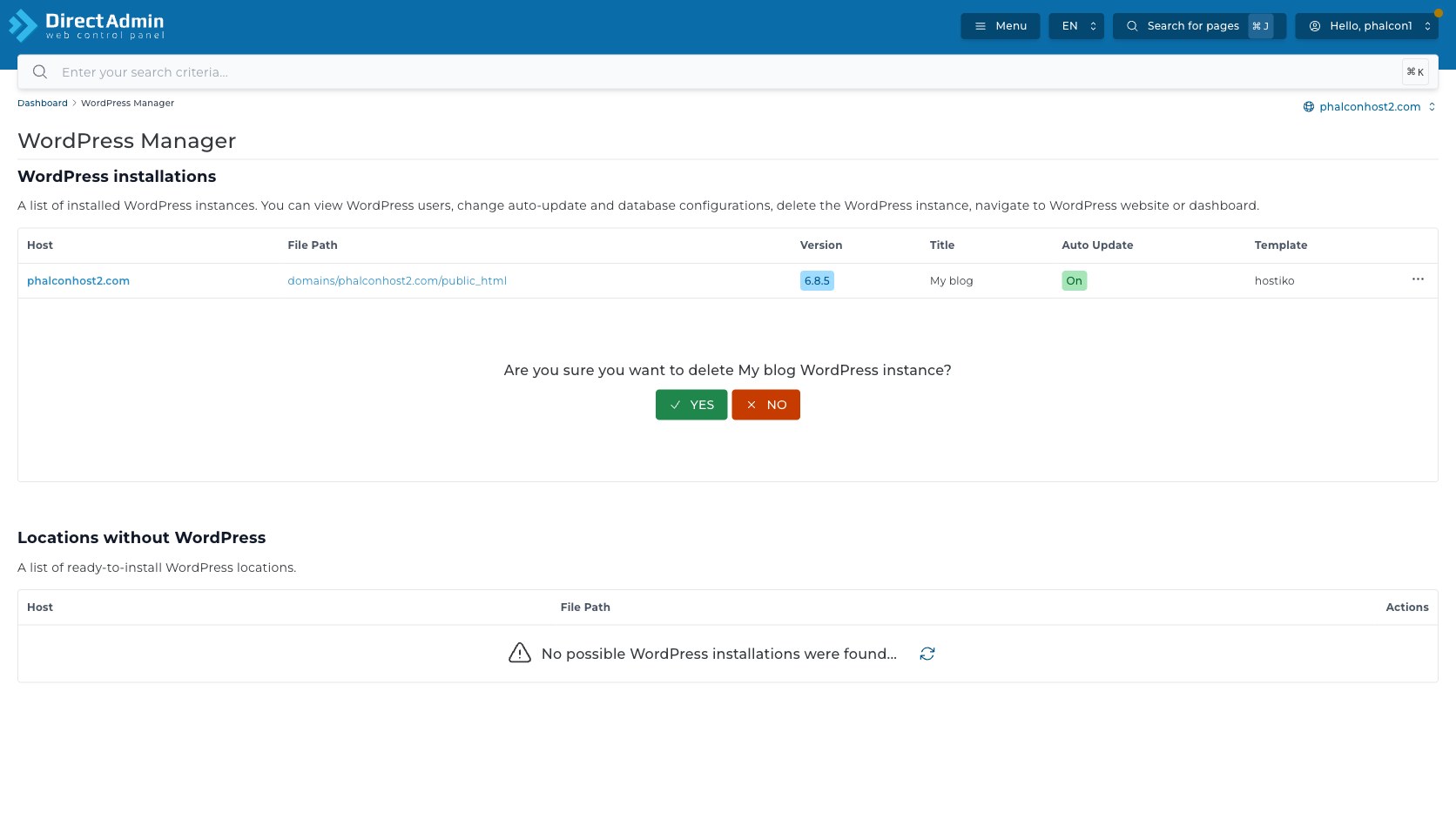Click the No possible WordPress installations were found message
This screenshot has width=1456, height=819.
tap(719, 654)
